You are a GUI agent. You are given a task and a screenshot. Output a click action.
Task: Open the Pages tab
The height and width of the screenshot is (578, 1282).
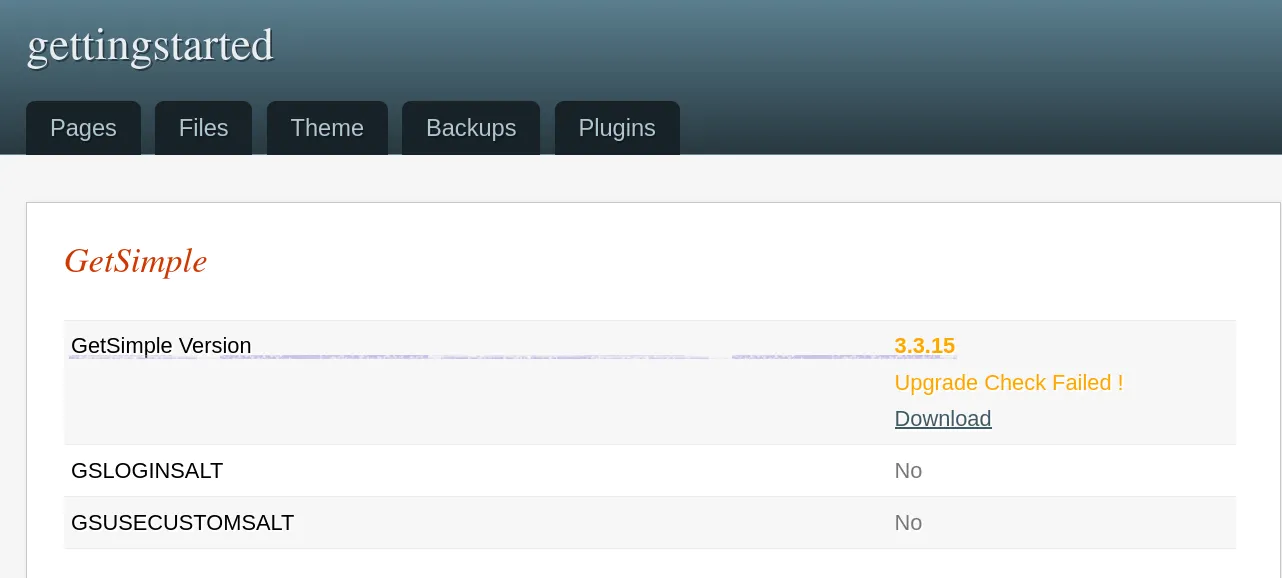coord(83,128)
